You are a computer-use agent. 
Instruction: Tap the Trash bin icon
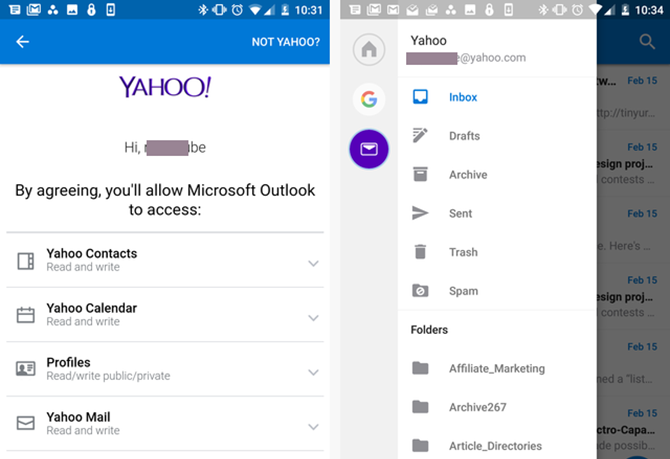tap(420, 252)
